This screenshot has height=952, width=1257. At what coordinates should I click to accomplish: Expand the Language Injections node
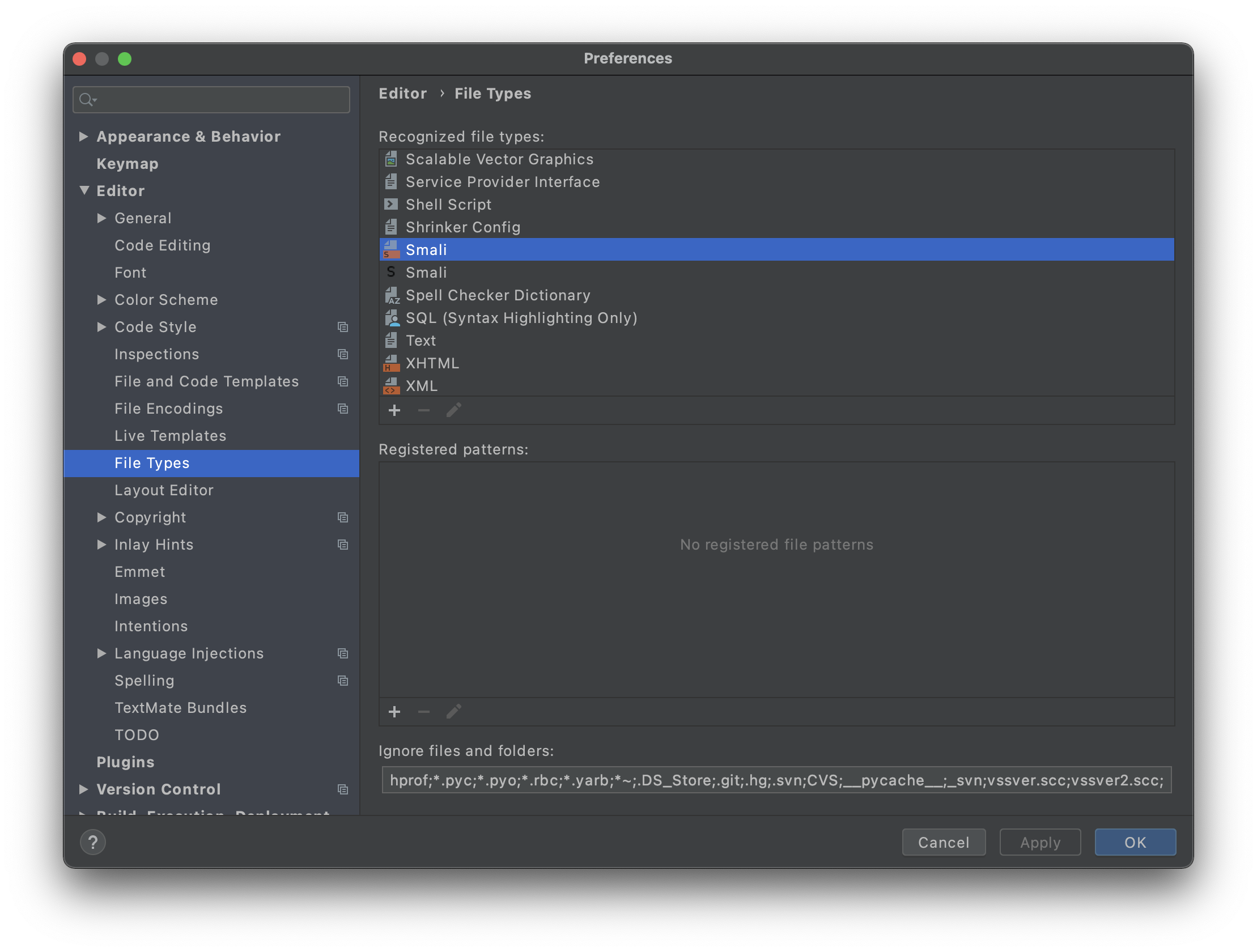click(101, 653)
